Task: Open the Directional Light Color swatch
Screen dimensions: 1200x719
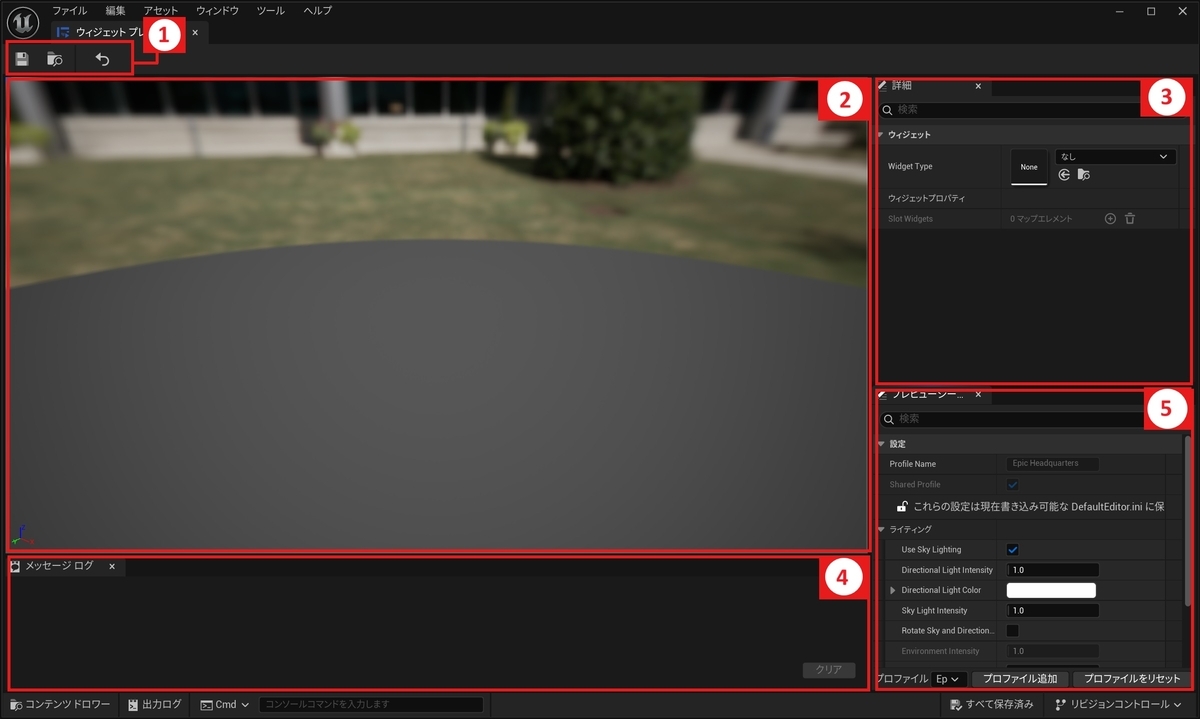Action: pos(1050,590)
